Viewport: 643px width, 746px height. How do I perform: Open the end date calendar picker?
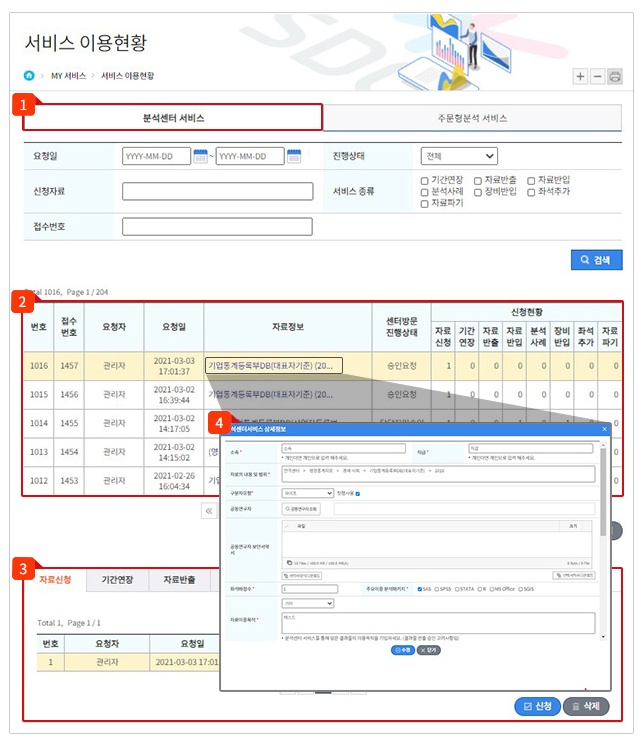[x=294, y=156]
